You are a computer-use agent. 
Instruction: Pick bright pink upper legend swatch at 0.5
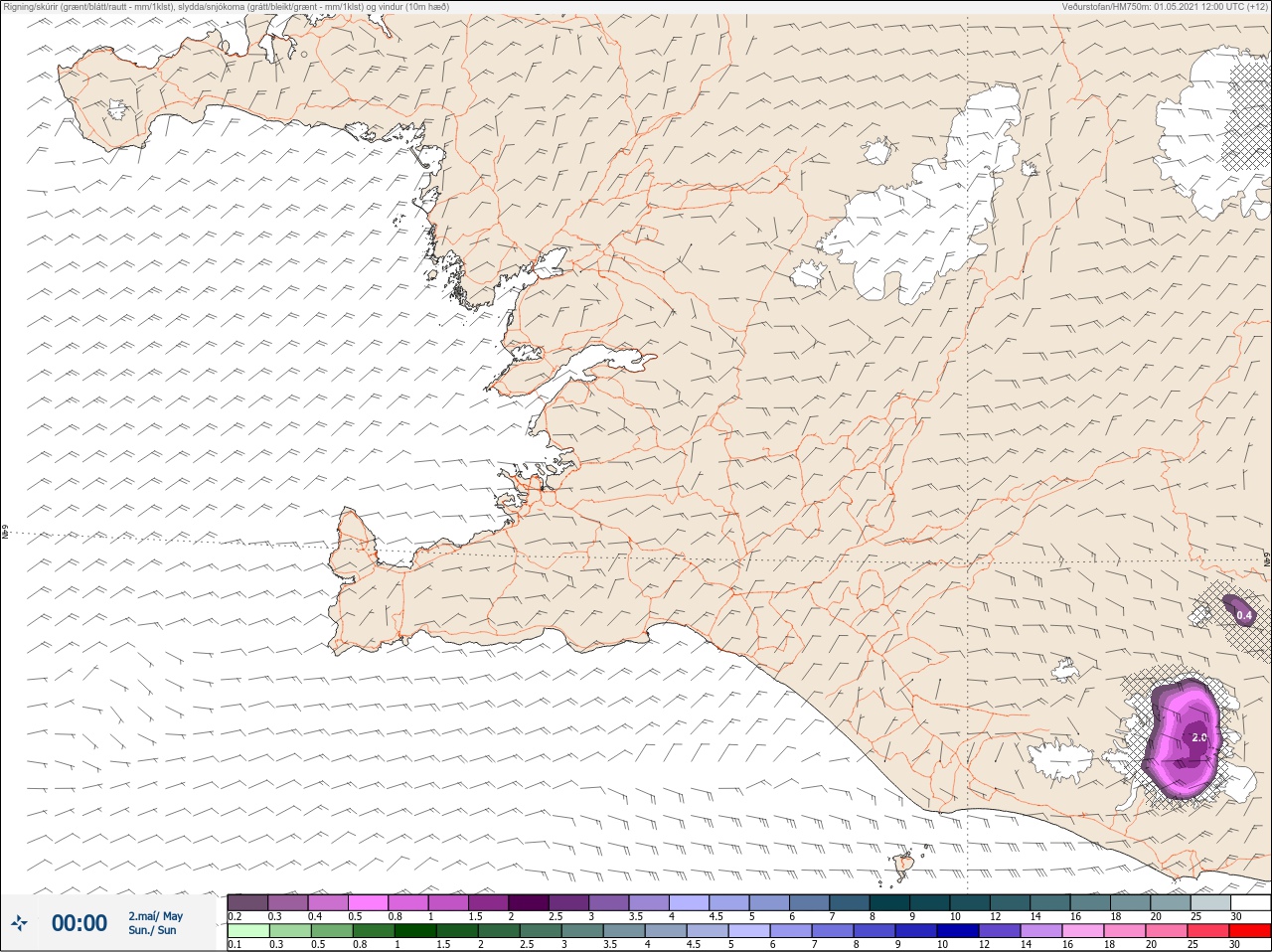tap(368, 902)
